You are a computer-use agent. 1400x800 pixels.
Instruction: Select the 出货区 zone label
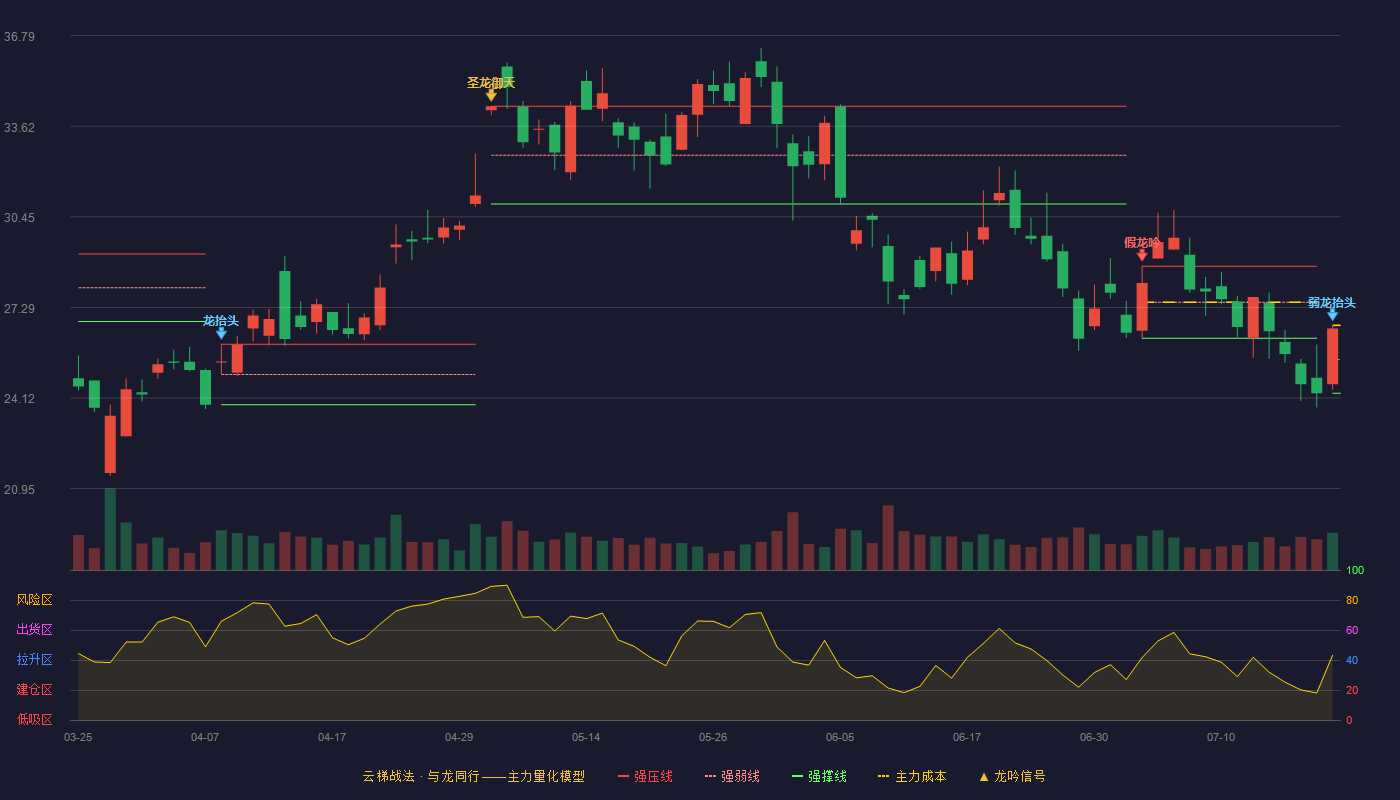coord(34,630)
